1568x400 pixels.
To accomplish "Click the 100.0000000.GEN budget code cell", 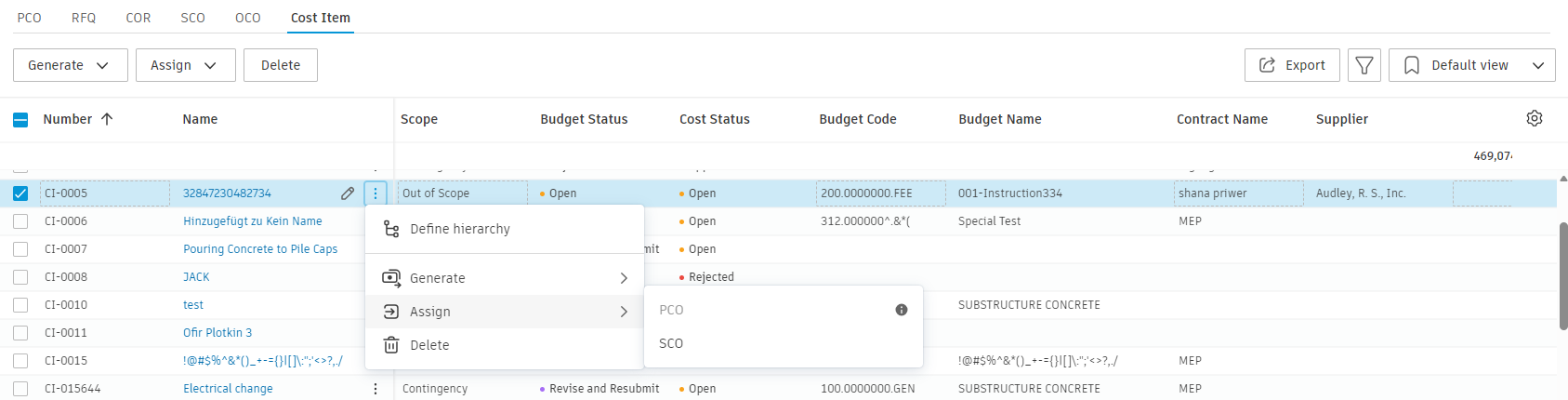I will (x=867, y=389).
